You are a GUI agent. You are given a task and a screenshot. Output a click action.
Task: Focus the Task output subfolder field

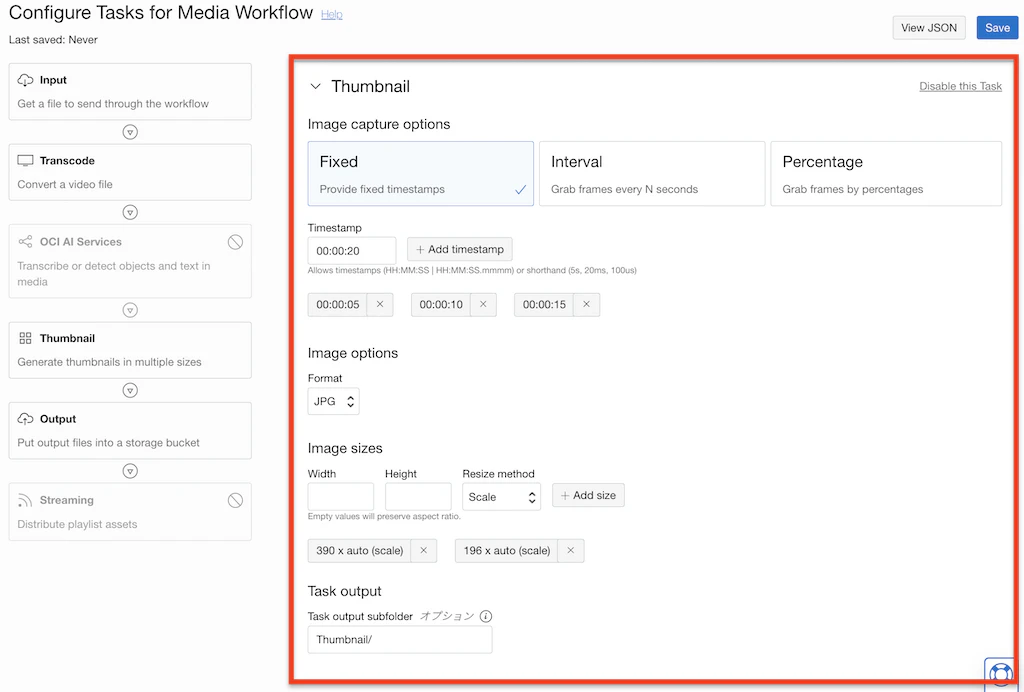point(400,640)
